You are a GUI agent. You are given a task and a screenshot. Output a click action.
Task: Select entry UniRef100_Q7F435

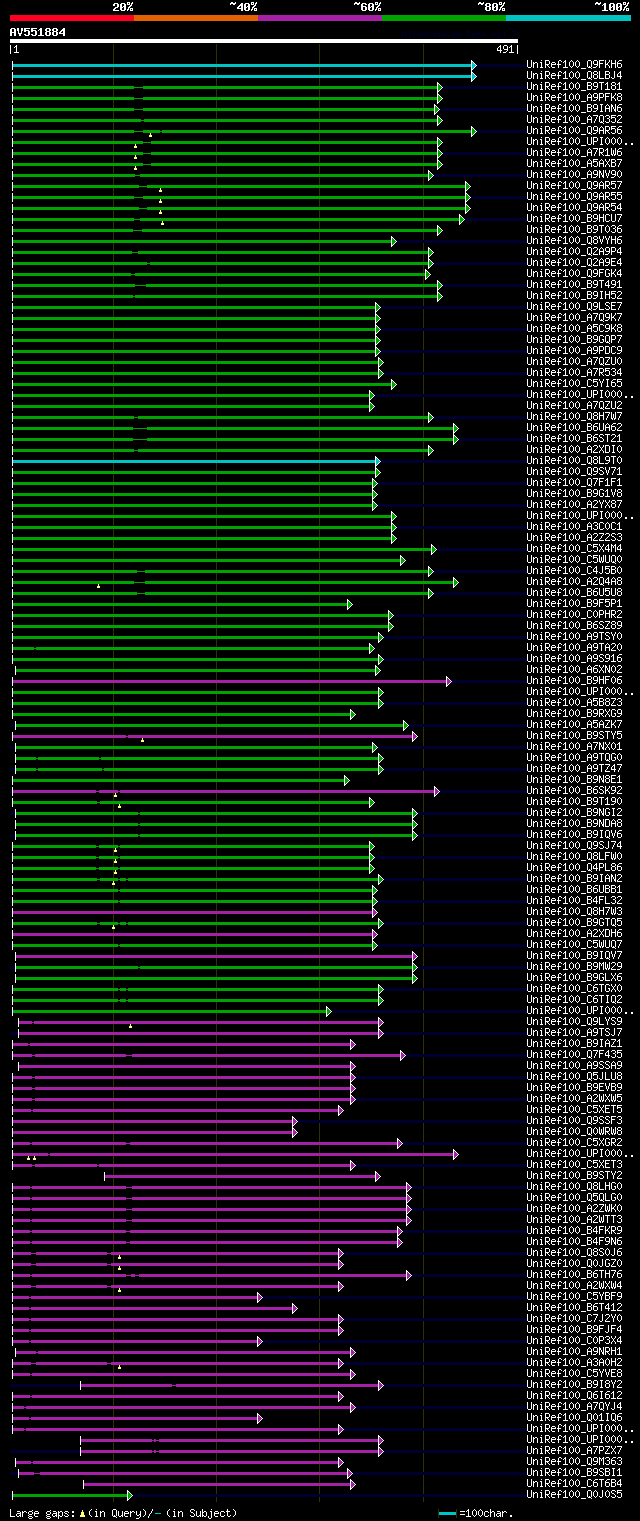point(574,1054)
